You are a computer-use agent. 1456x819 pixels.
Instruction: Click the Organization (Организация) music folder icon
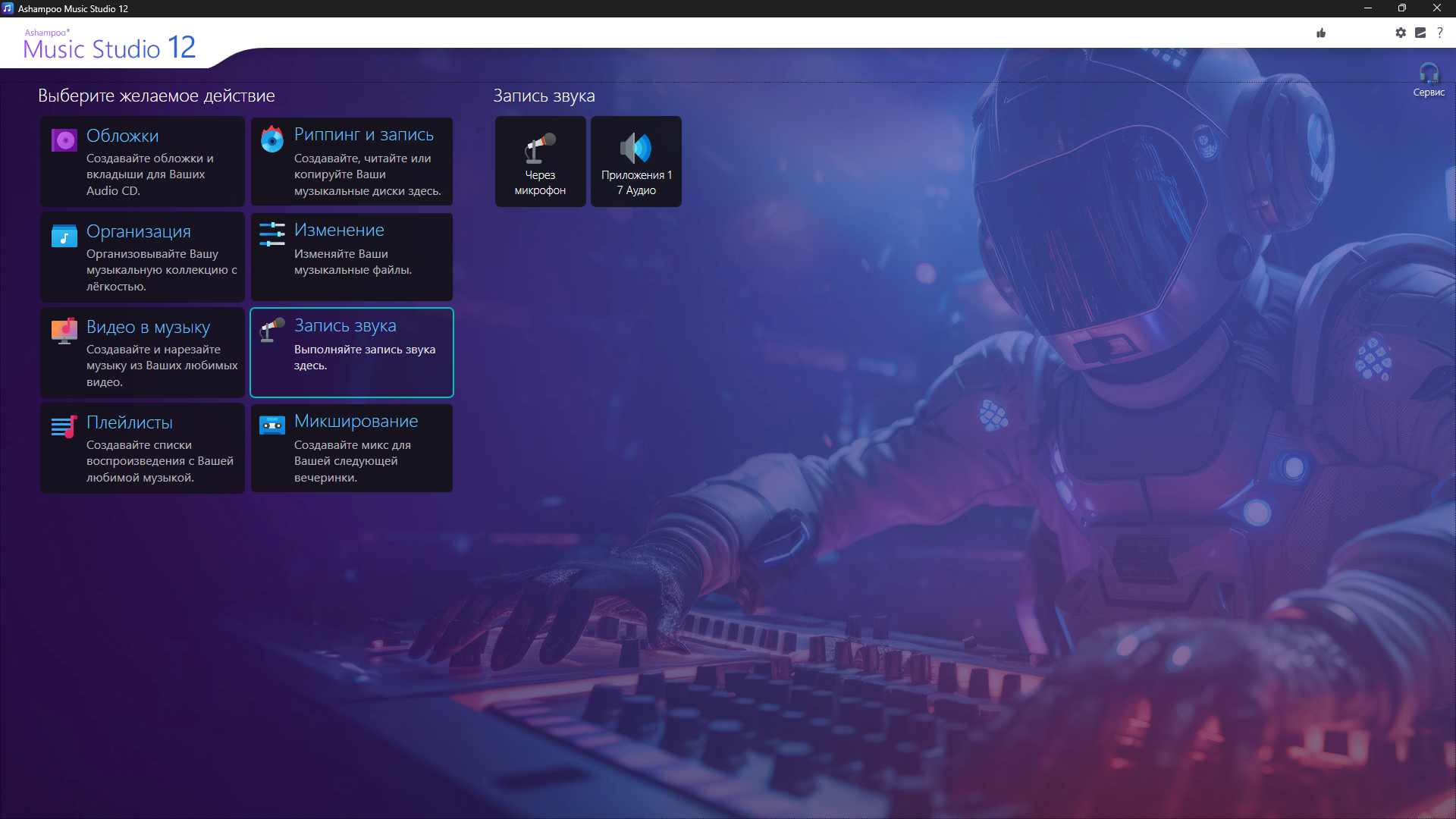64,236
